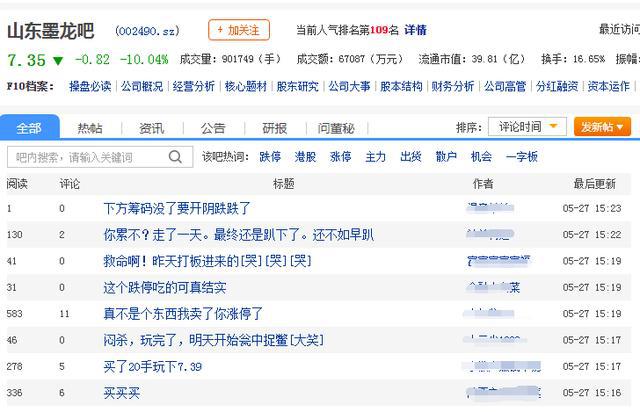This screenshot has width=640, height=412.
Task: Switch to the 全部 tab
Action: tap(30, 128)
